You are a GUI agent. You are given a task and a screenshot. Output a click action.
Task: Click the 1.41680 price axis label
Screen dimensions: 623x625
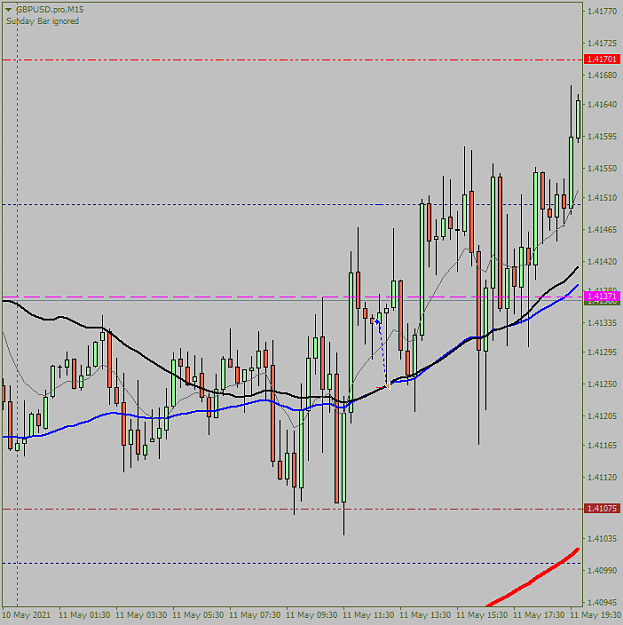[602, 75]
